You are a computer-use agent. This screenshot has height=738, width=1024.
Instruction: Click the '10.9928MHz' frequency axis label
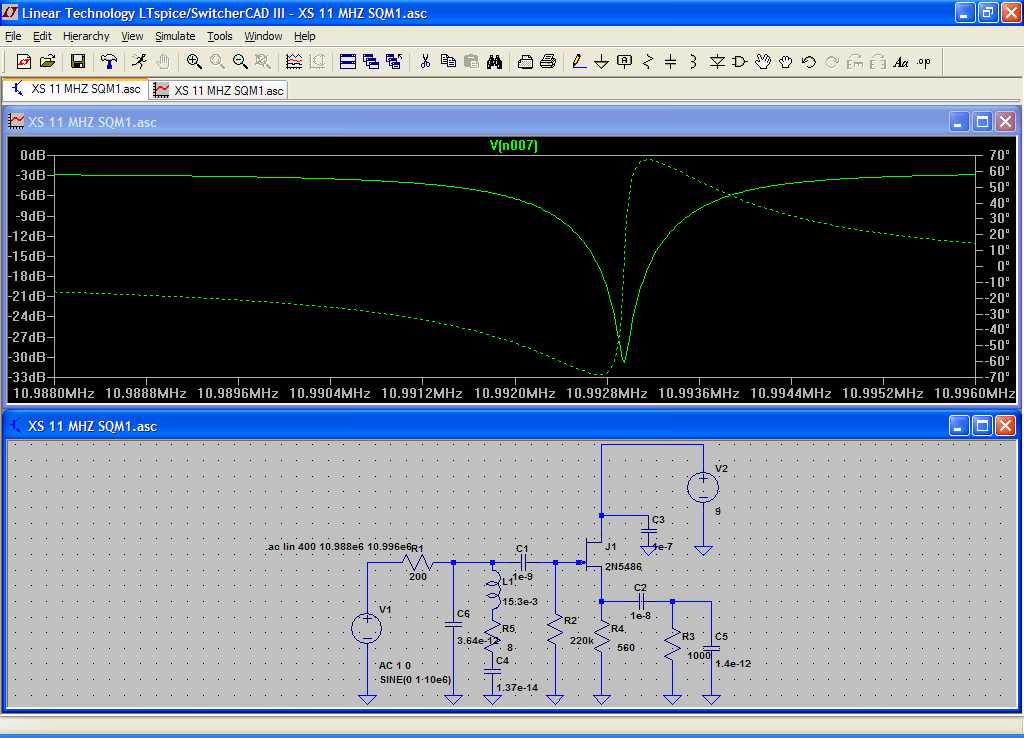pos(607,393)
